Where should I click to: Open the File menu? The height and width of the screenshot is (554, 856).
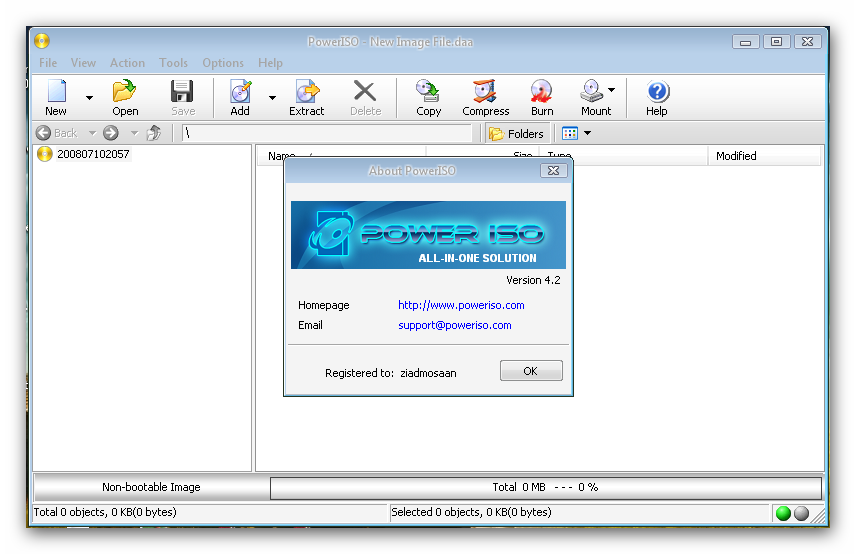tap(48, 63)
